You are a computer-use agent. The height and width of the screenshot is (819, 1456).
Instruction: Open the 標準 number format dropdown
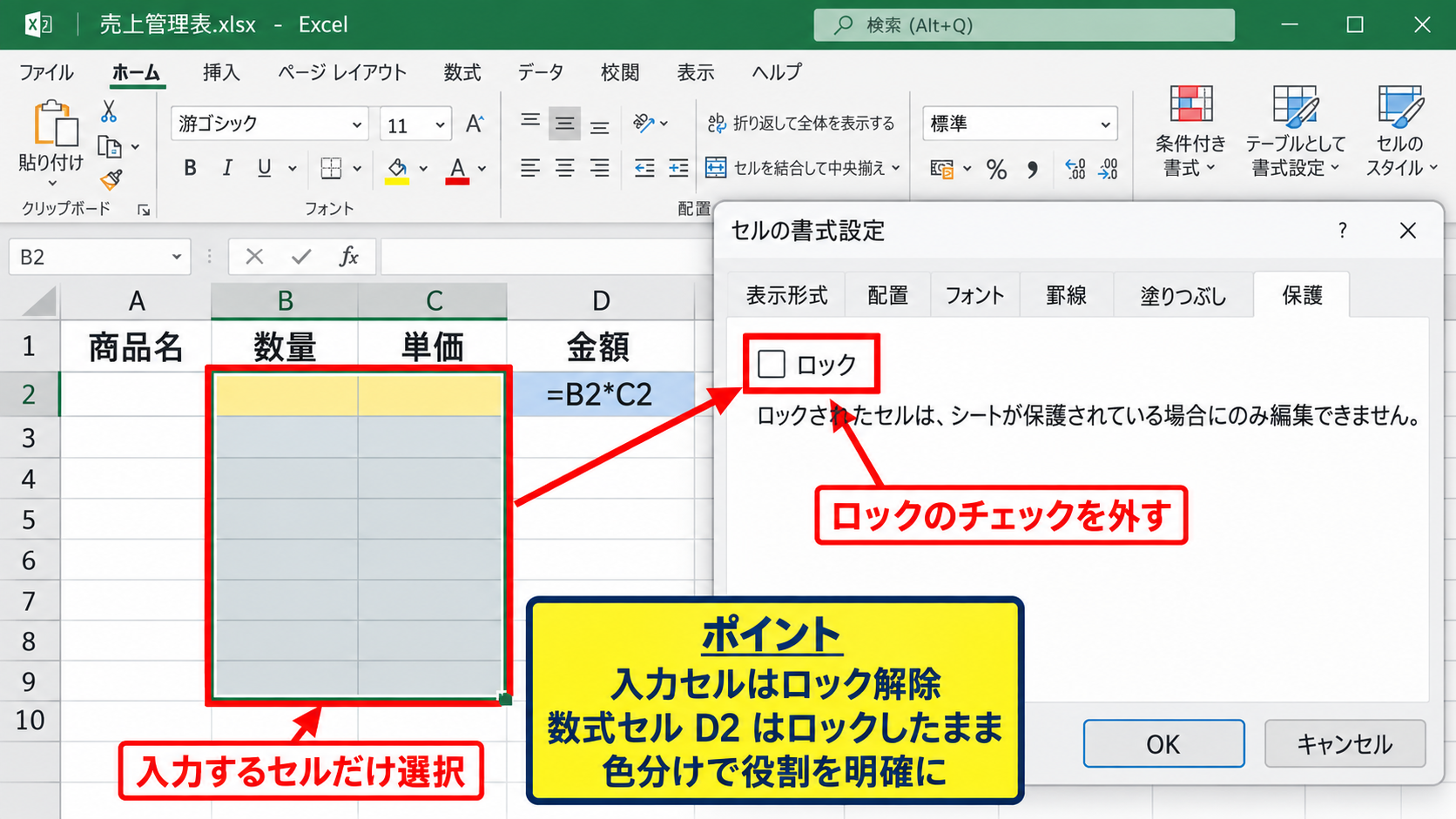(x=1105, y=124)
